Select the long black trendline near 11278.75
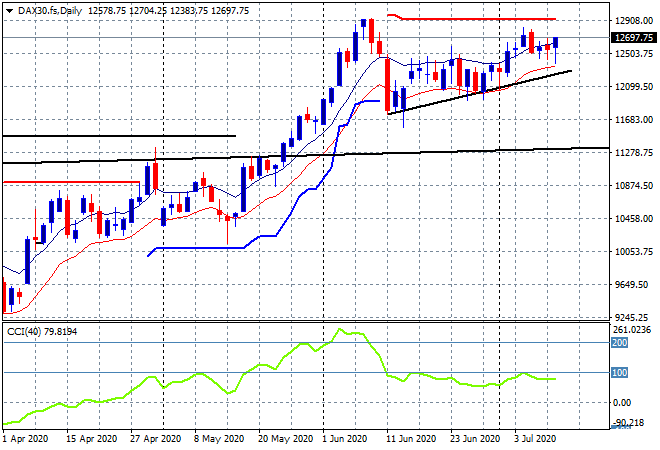Screen dimensions: 660x450 (x=306, y=155)
